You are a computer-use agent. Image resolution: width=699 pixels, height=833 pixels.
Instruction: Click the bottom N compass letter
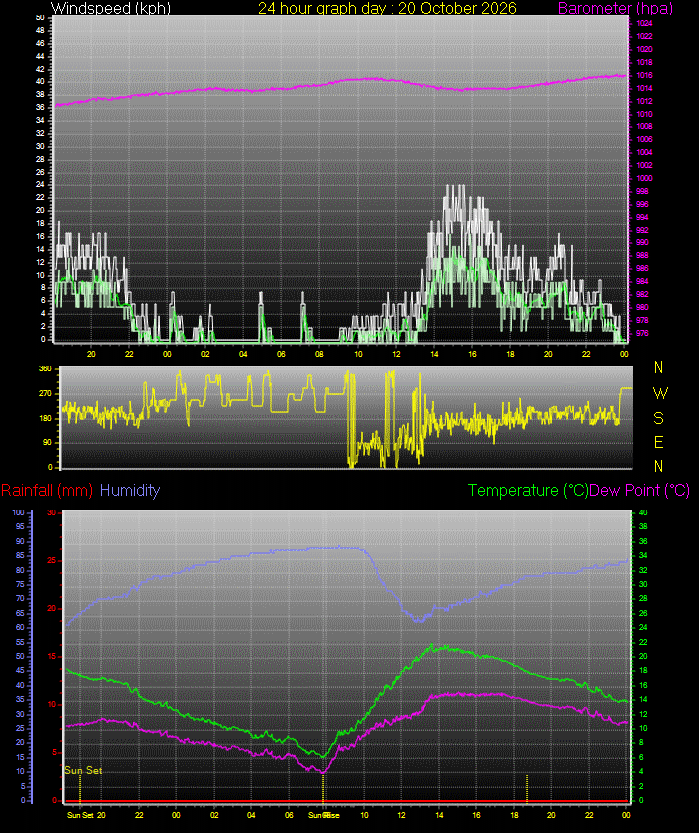(x=658, y=466)
